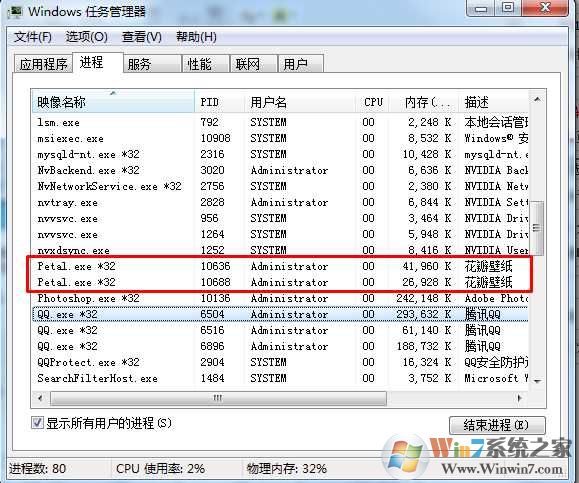The image size is (579, 483).
Task: Select the NvBackend.exe *32 process
Action: tap(280, 170)
